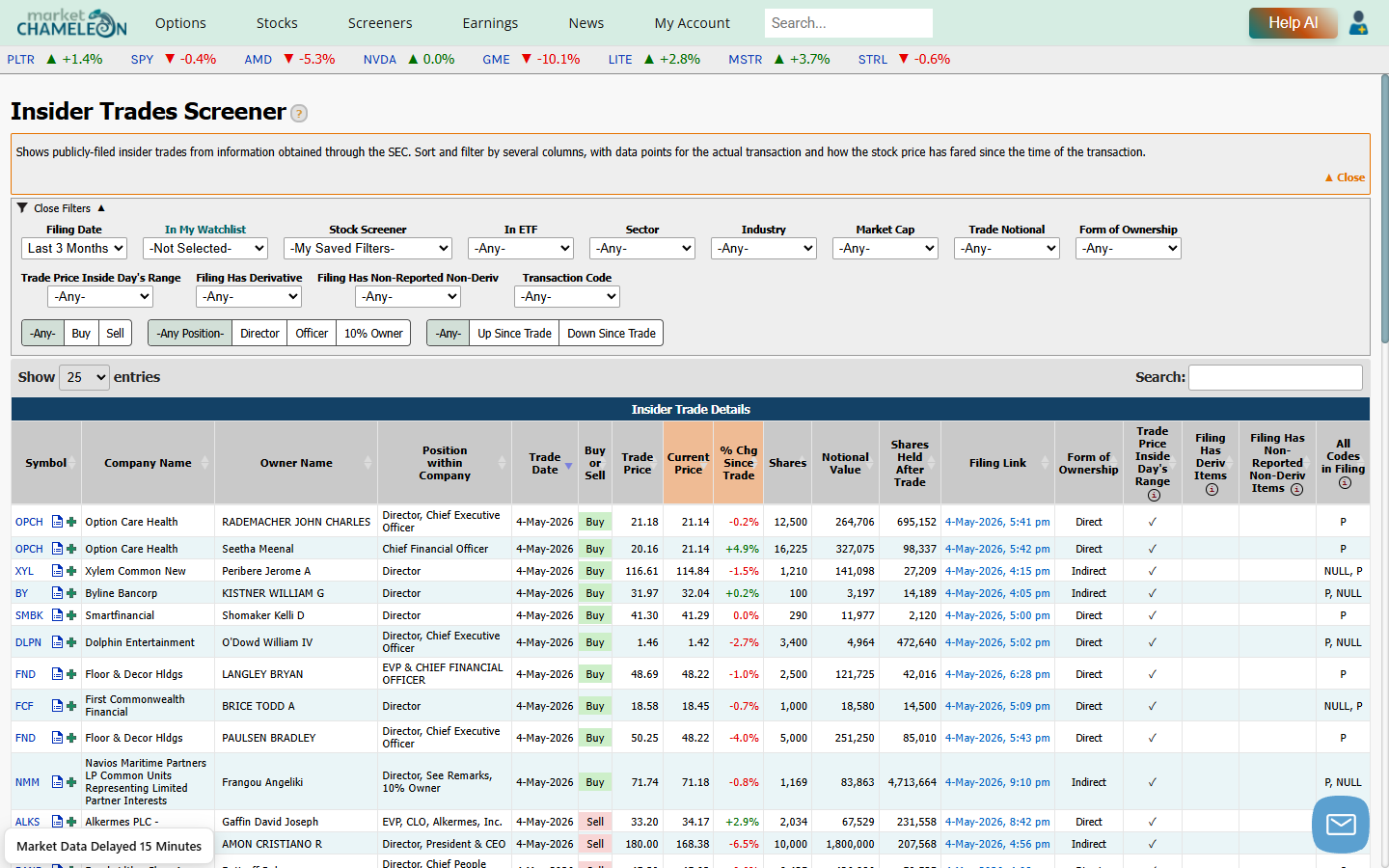Viewport: 1389px width, 868px height.
Task: Open the Trade Notional dropdown
Action: (1007, 248)
